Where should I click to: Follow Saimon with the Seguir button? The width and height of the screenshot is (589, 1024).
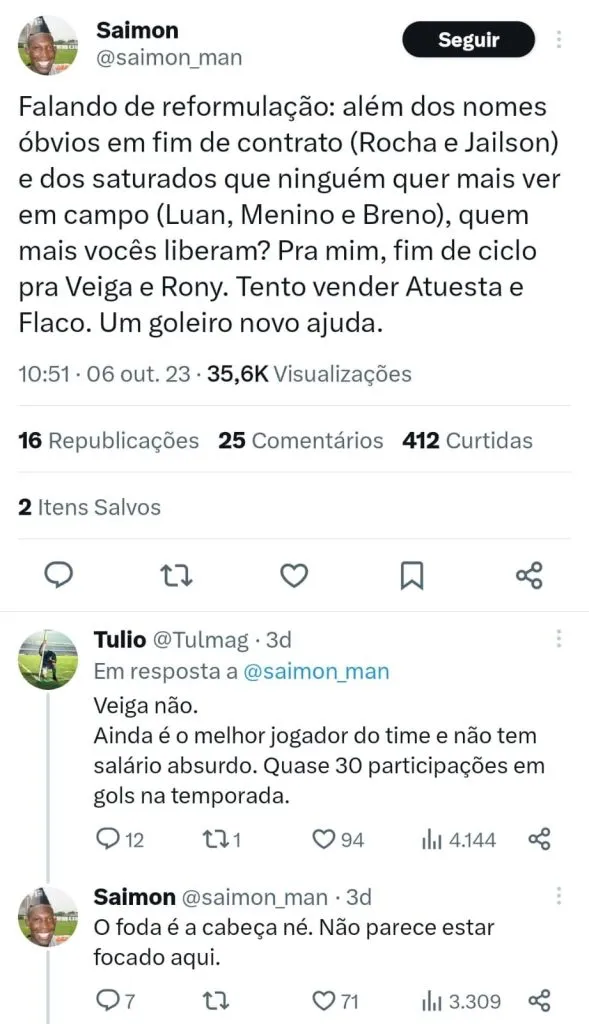469,39
